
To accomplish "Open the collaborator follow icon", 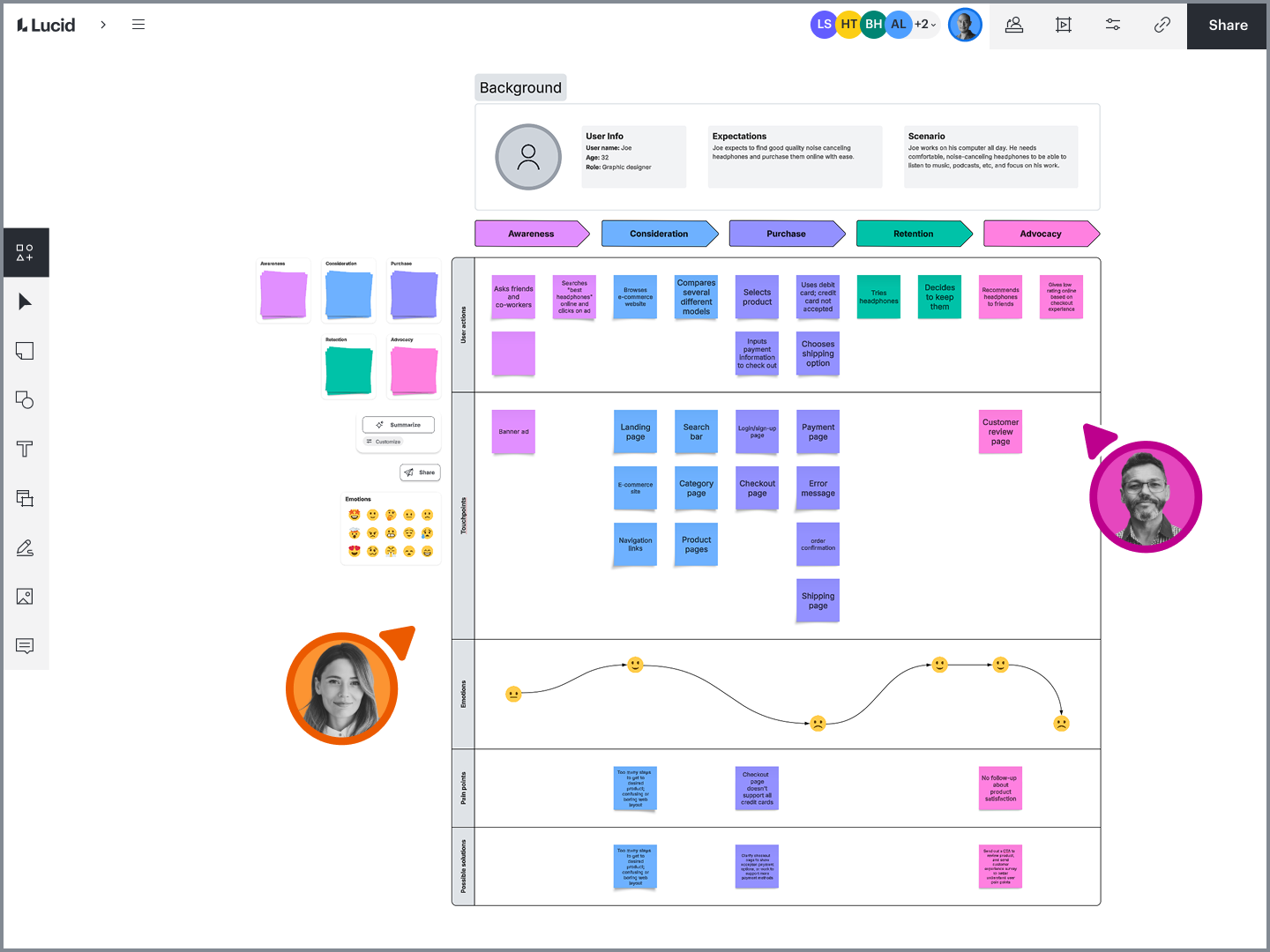I will (x=1014, y=25).
